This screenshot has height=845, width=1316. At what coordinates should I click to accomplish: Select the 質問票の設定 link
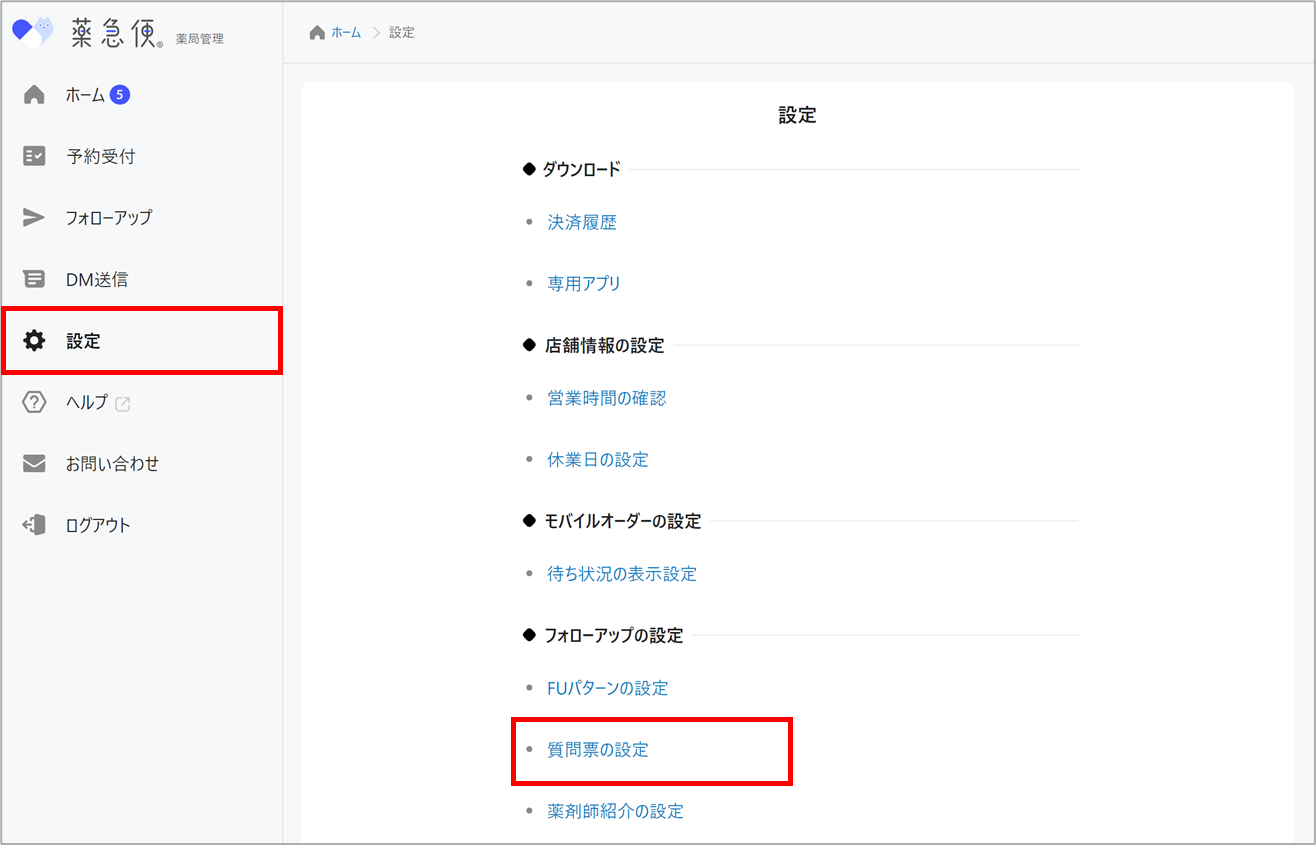[x=598, y=750]
